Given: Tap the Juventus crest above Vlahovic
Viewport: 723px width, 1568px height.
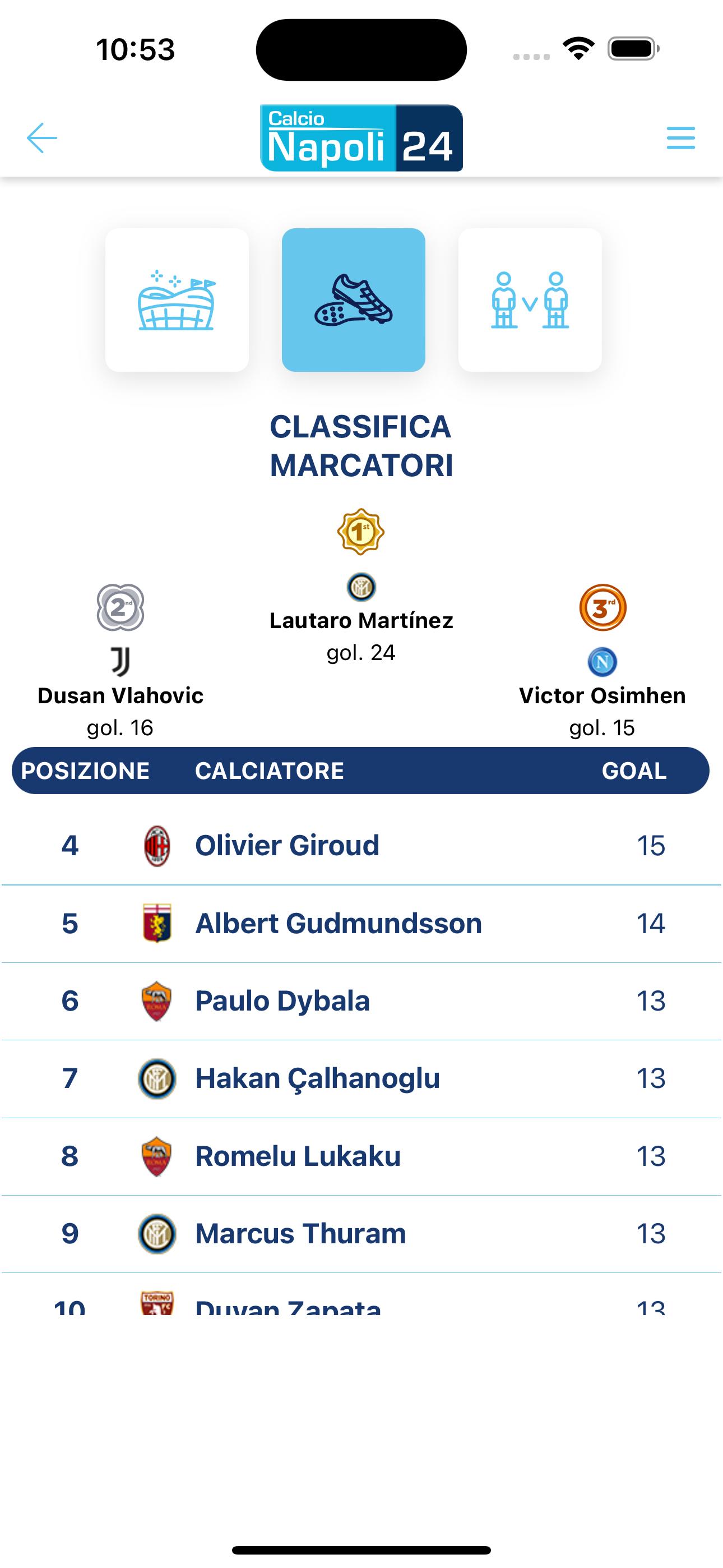Looking at the screenshot, I should click(121, 662).
